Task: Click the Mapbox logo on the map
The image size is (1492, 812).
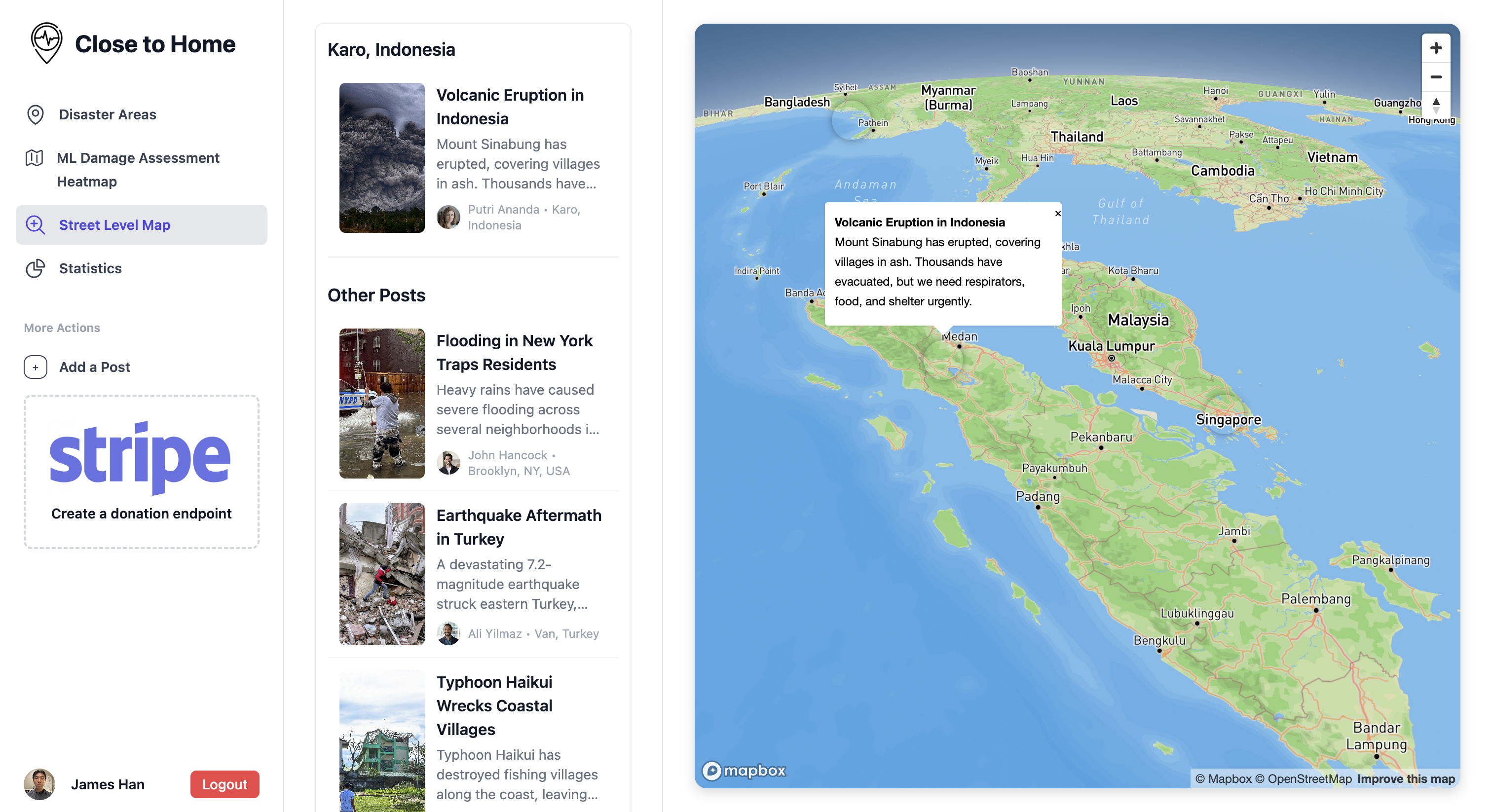Action: tap(744, 770)
